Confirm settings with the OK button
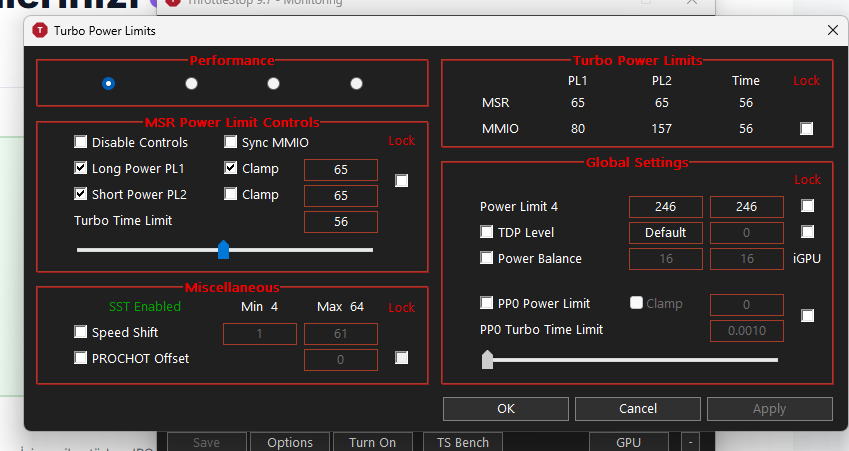The height and width of the screenshot is (451, 849). tap(506, 409)
